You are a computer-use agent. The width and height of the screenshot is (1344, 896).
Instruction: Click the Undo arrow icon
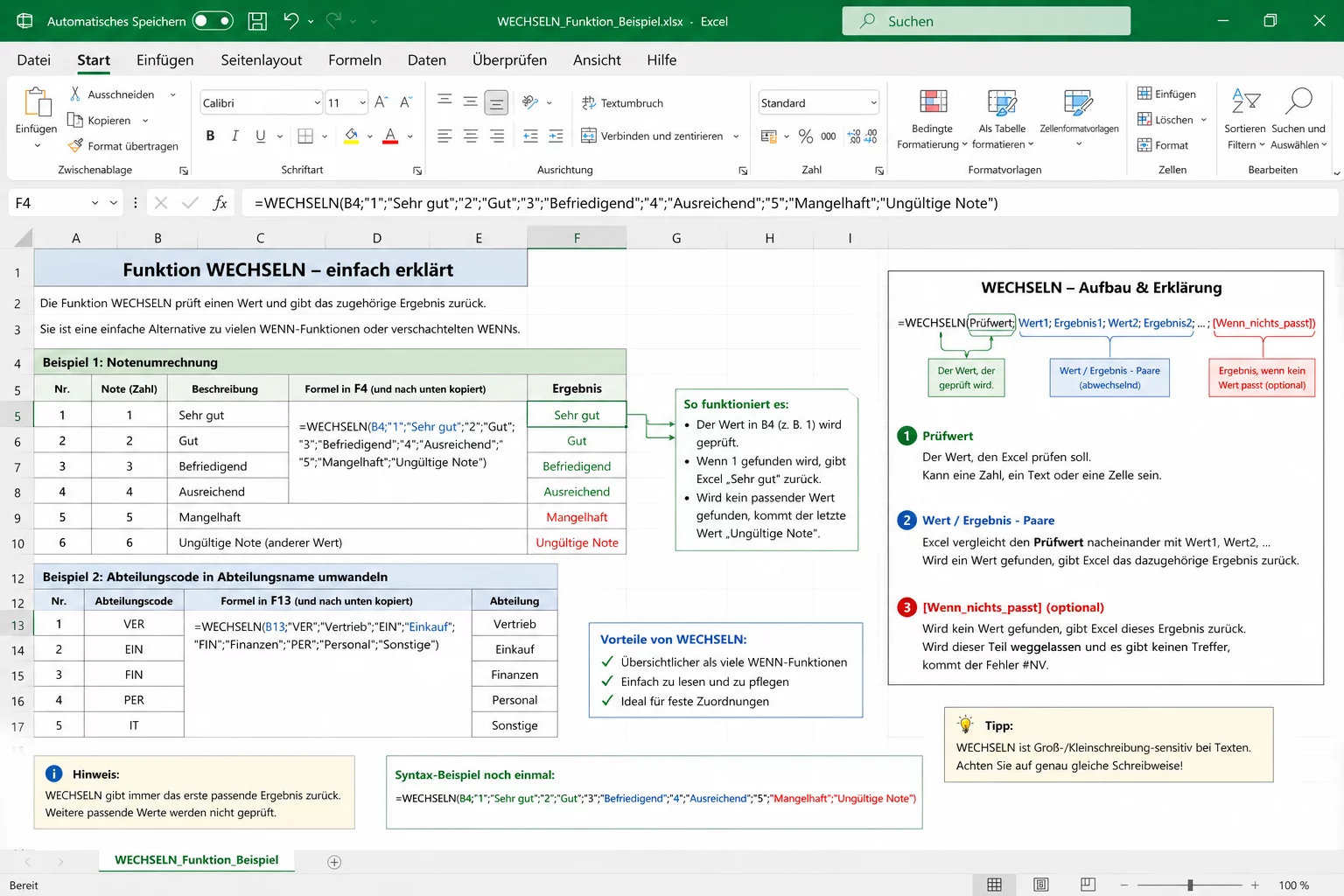tap(291, 21)
